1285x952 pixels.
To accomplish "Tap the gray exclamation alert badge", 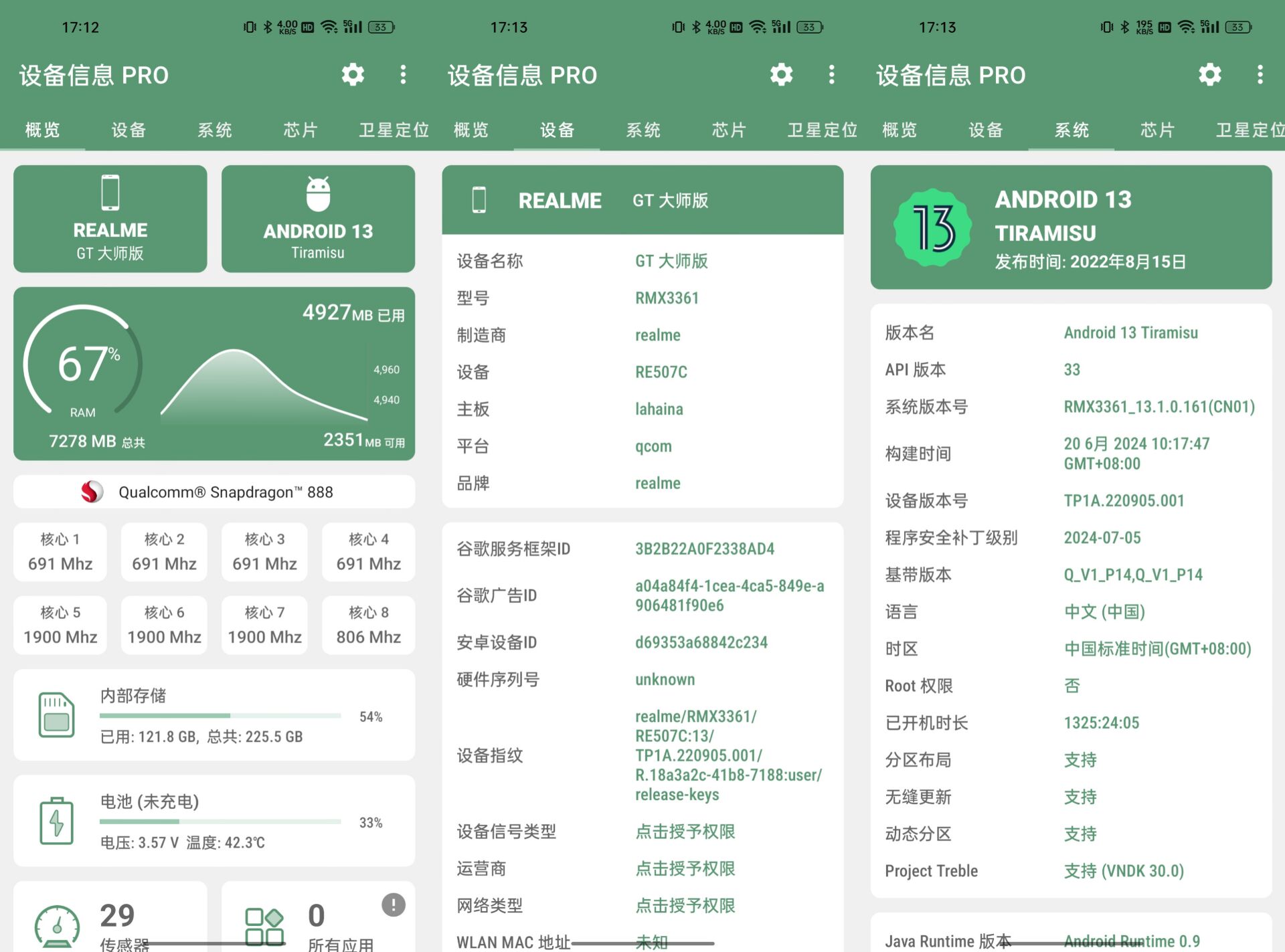I will (x=394, y=905).
